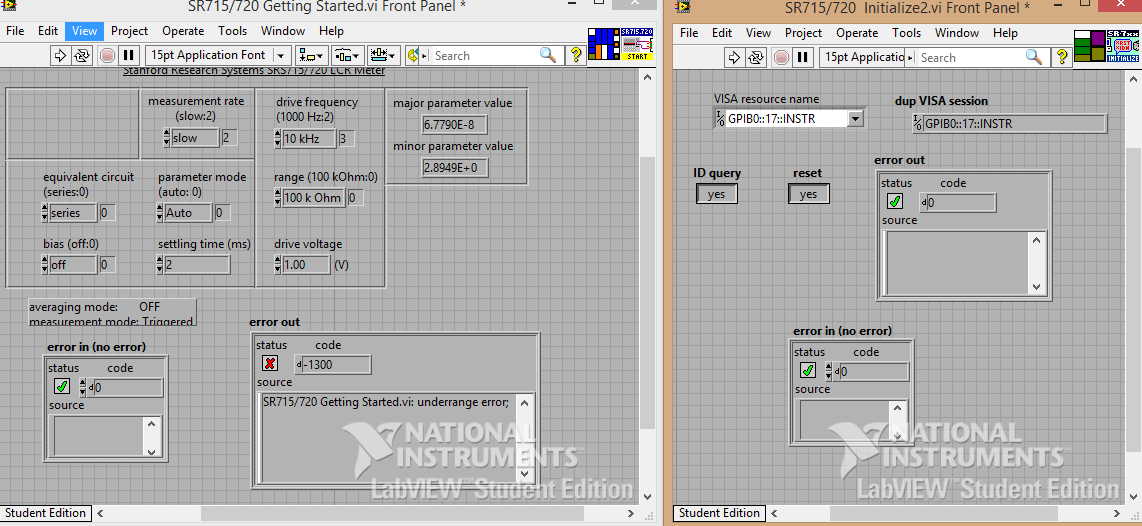Click error in code stepper in Initialize2
The width and height of the screenshot is (1142, 526).
coord(829,371)
